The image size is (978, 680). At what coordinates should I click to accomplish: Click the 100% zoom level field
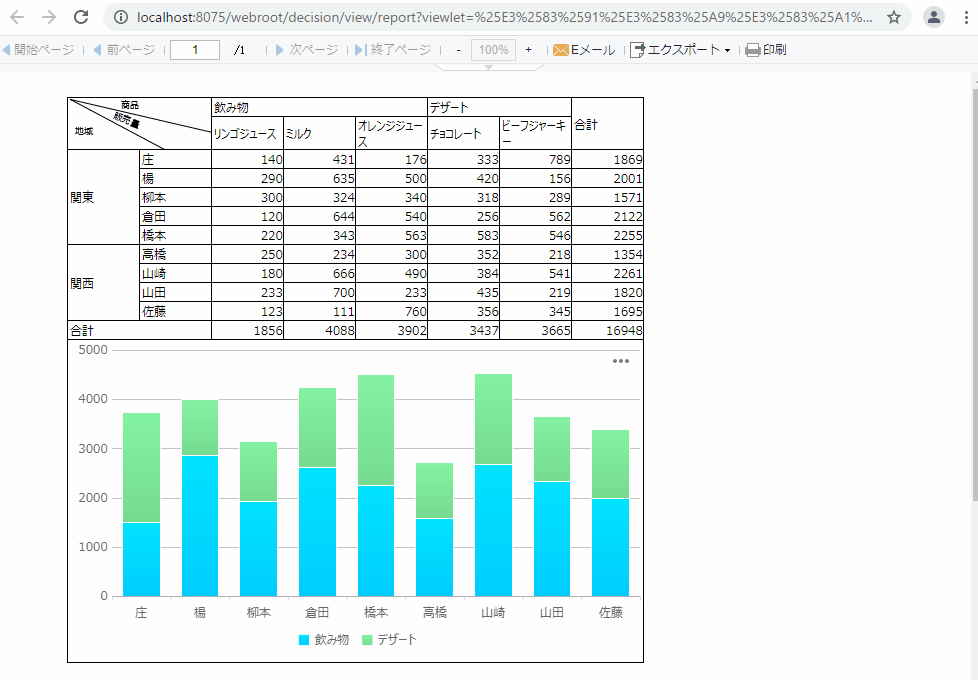[492, 50]
